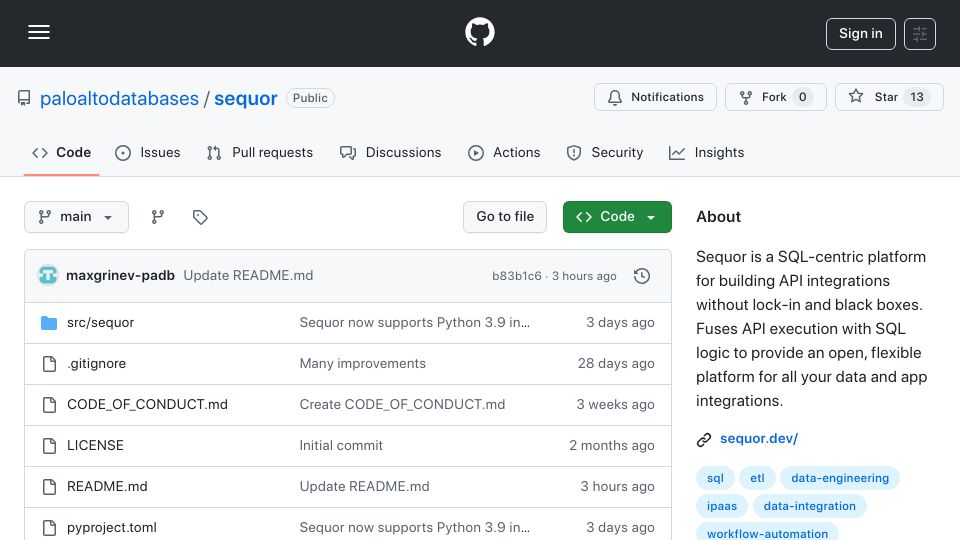Open the sequor repository link
Screen dimensions: 960x540
pyautogui.click(x=246, y=98)
